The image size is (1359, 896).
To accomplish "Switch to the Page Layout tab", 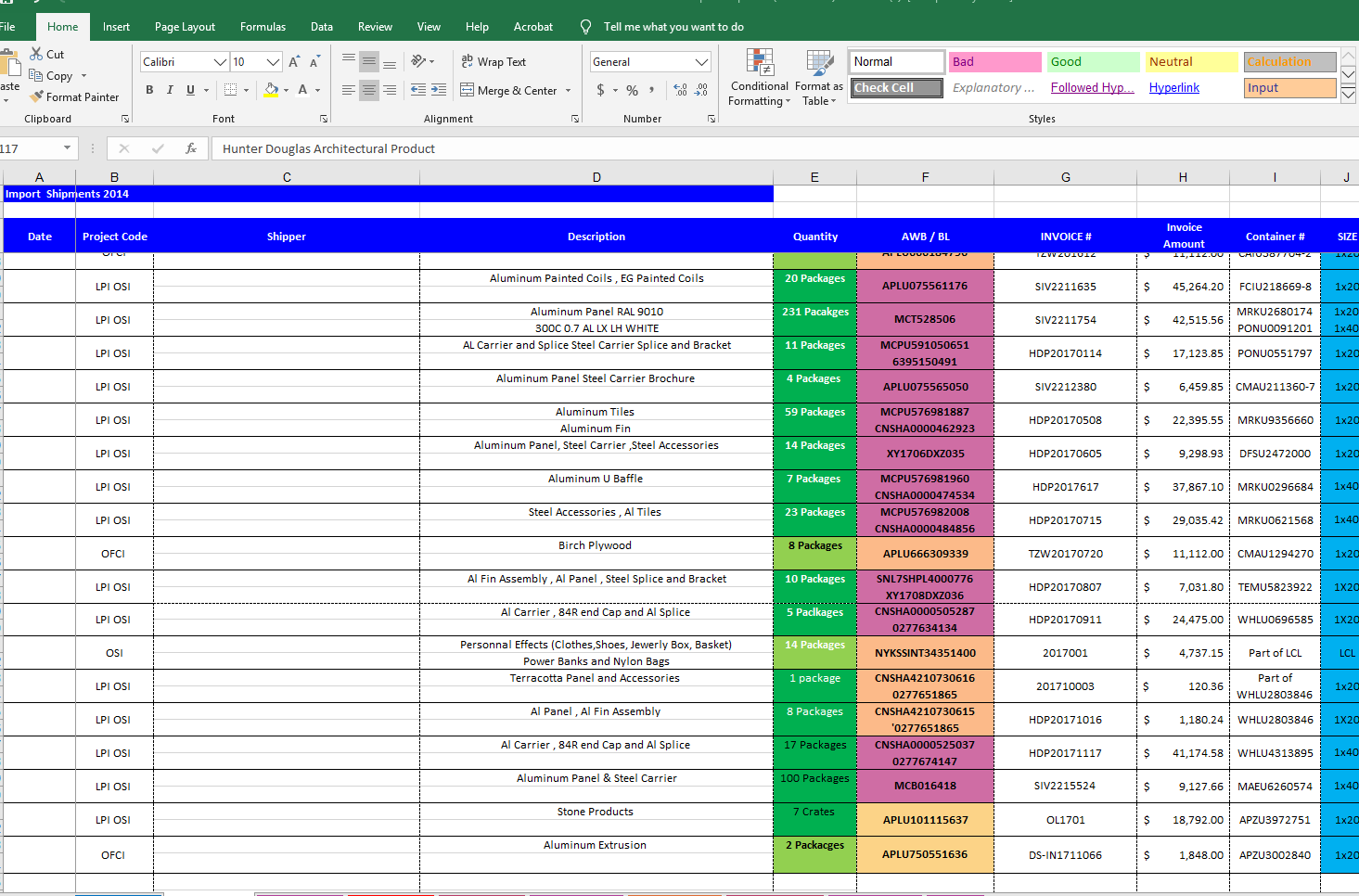I will (185, 27).
